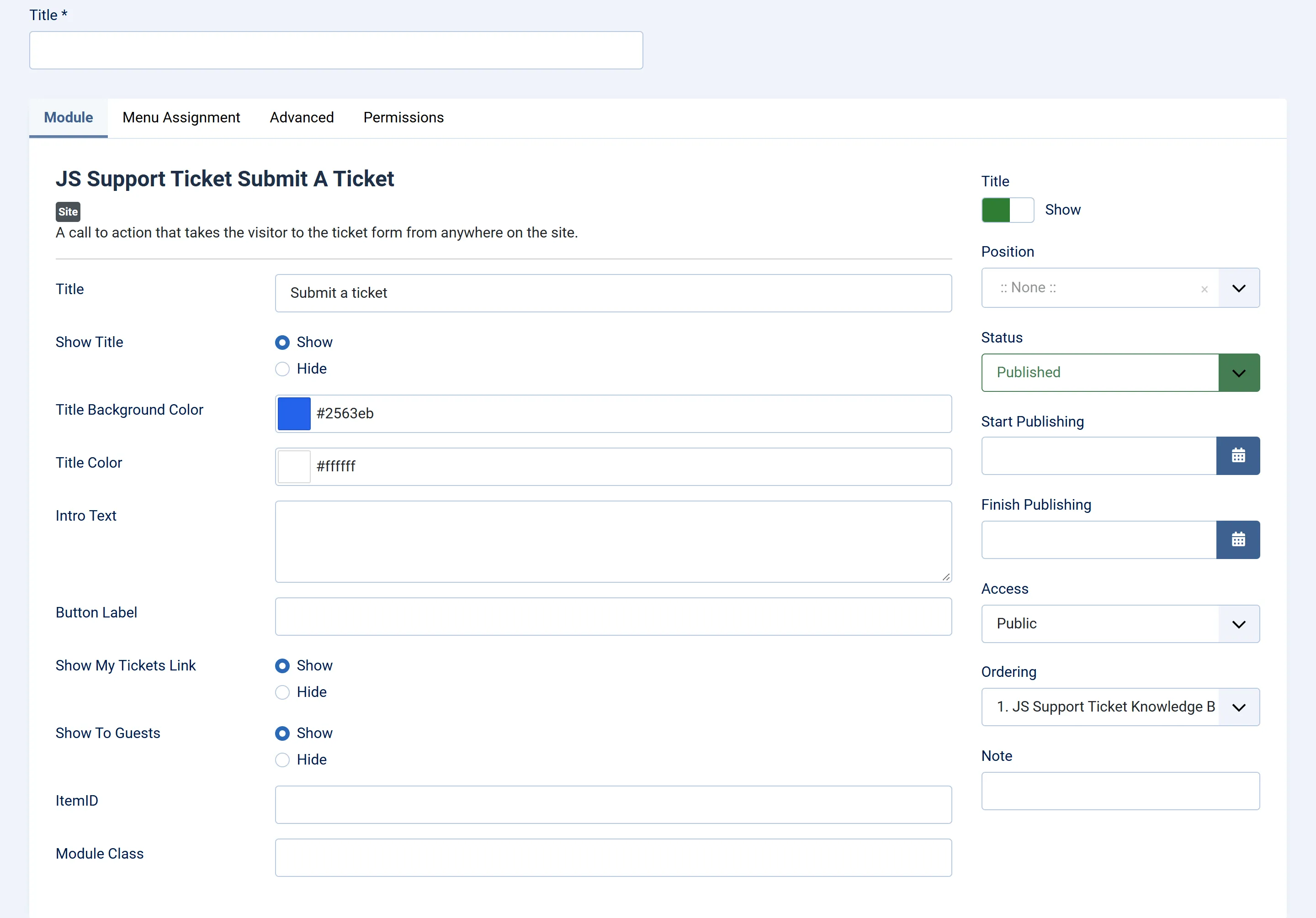Viewport: 1316px width, 918px height.
Task: Switch to the Menu Assignment tab
Action: (181, 117)
